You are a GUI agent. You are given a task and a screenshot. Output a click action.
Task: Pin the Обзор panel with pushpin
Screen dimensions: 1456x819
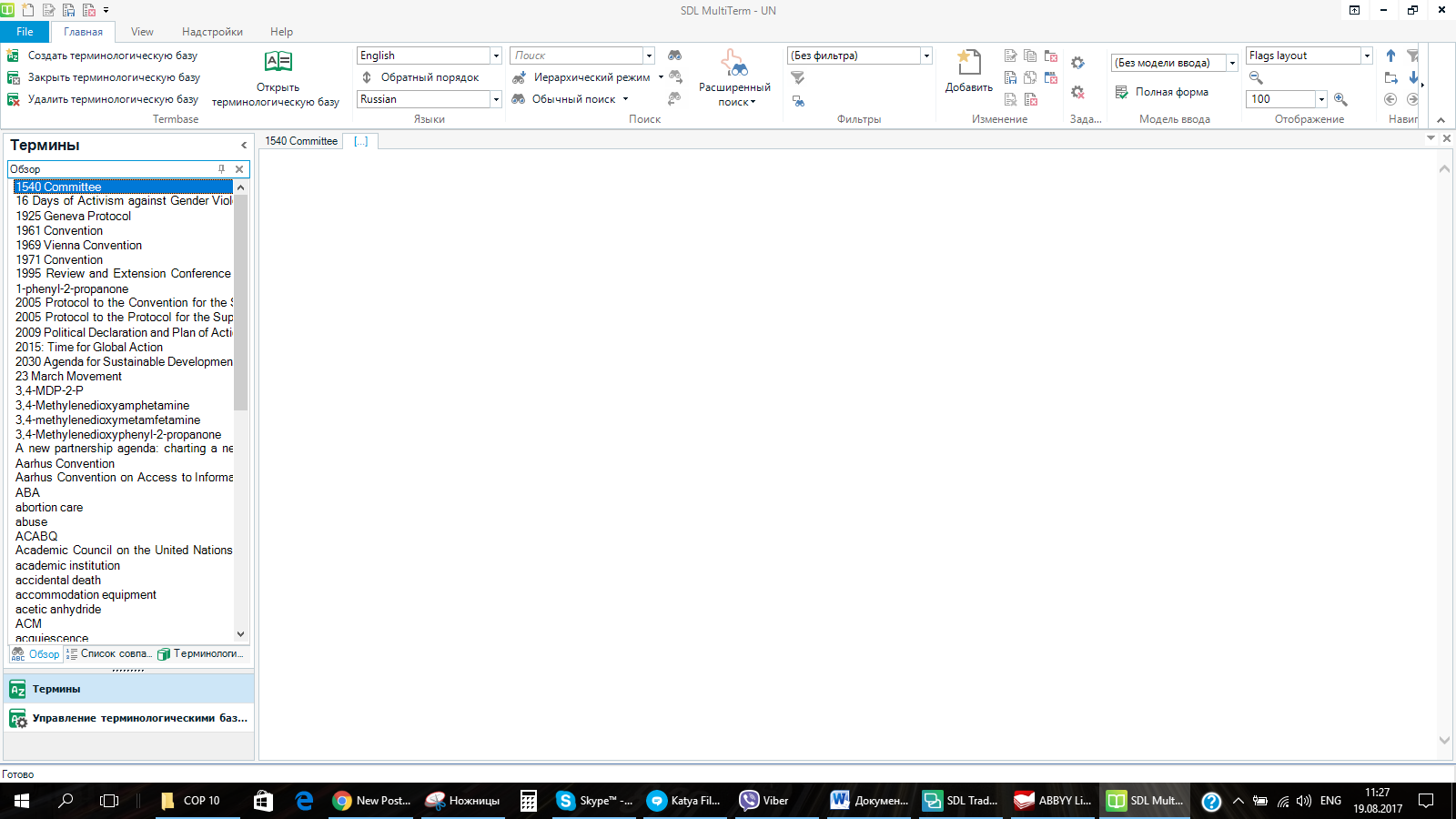(221, 169)
